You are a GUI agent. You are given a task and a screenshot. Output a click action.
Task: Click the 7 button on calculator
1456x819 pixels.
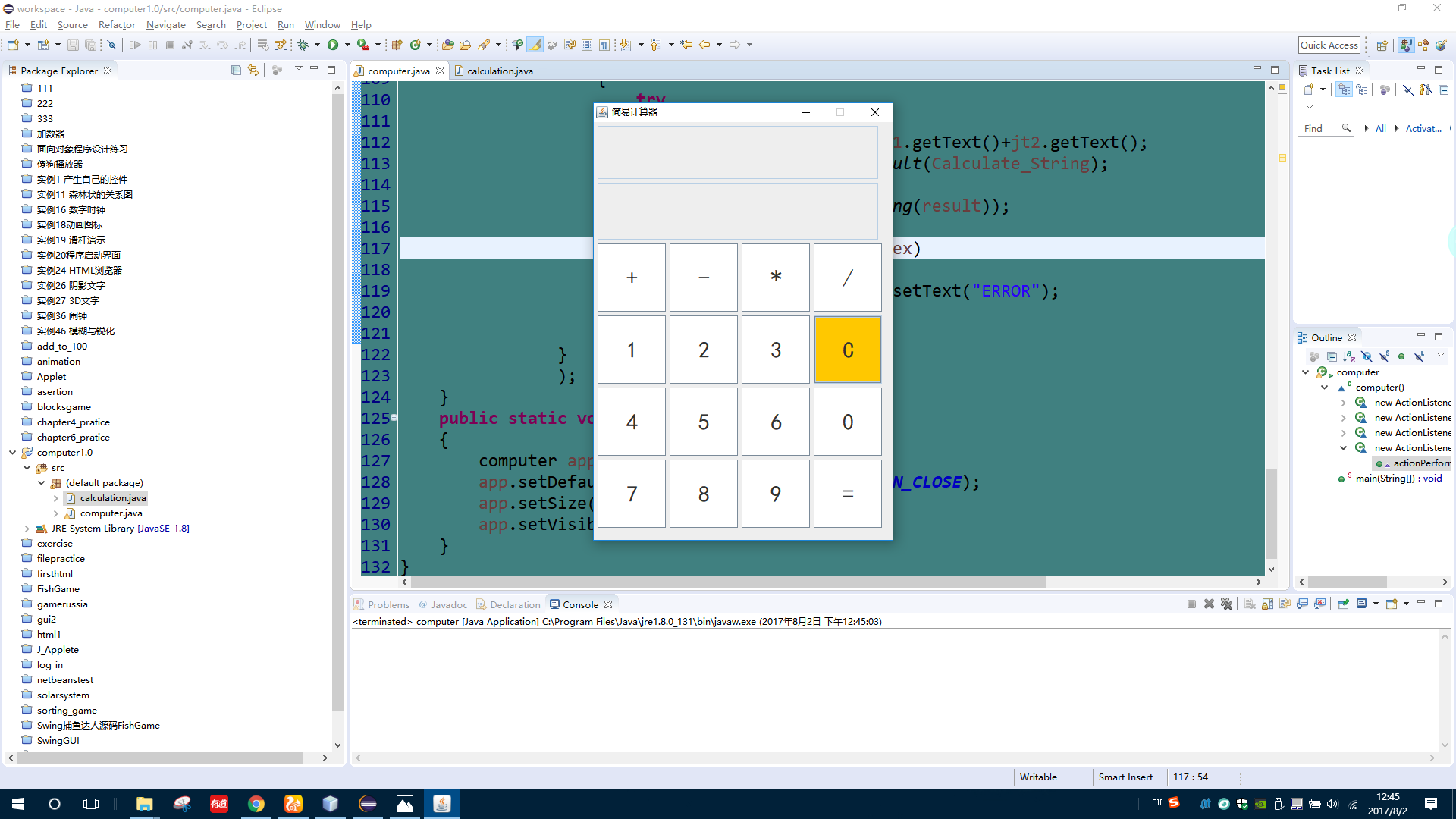pos(632,494)
